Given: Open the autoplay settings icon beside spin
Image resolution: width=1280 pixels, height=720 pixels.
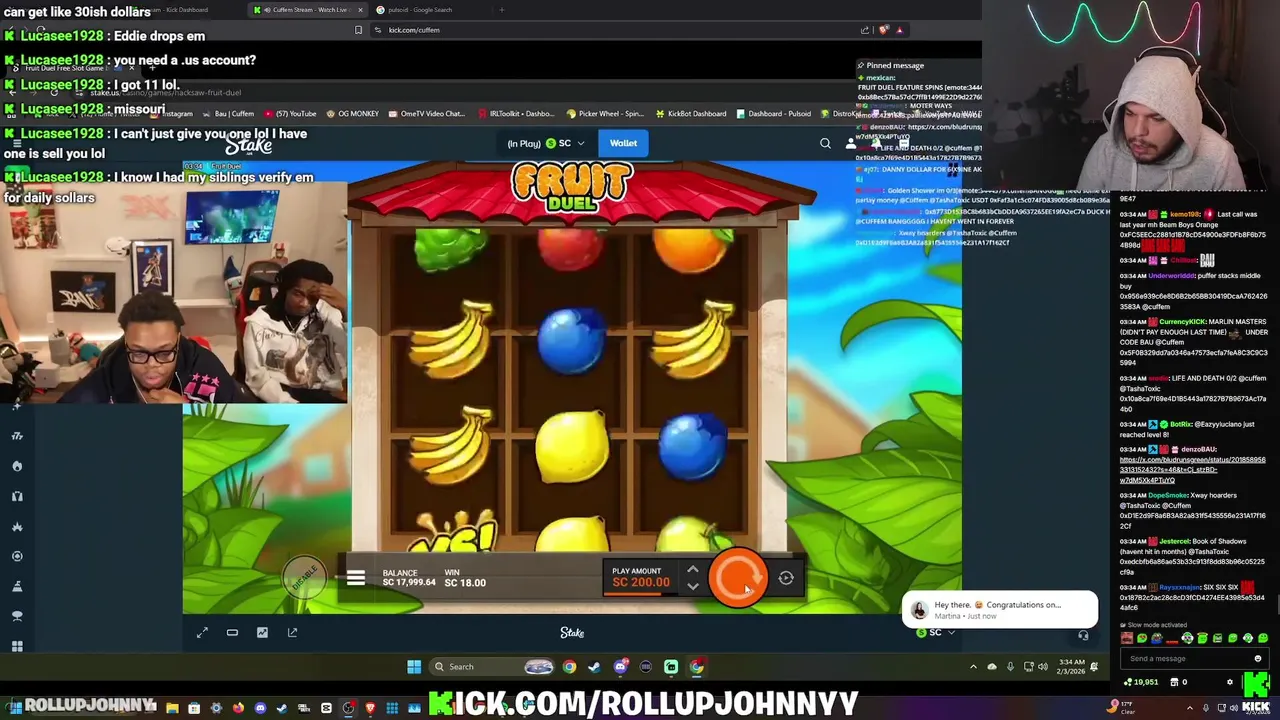Looking at the screenshot, I should click(786, 578).
